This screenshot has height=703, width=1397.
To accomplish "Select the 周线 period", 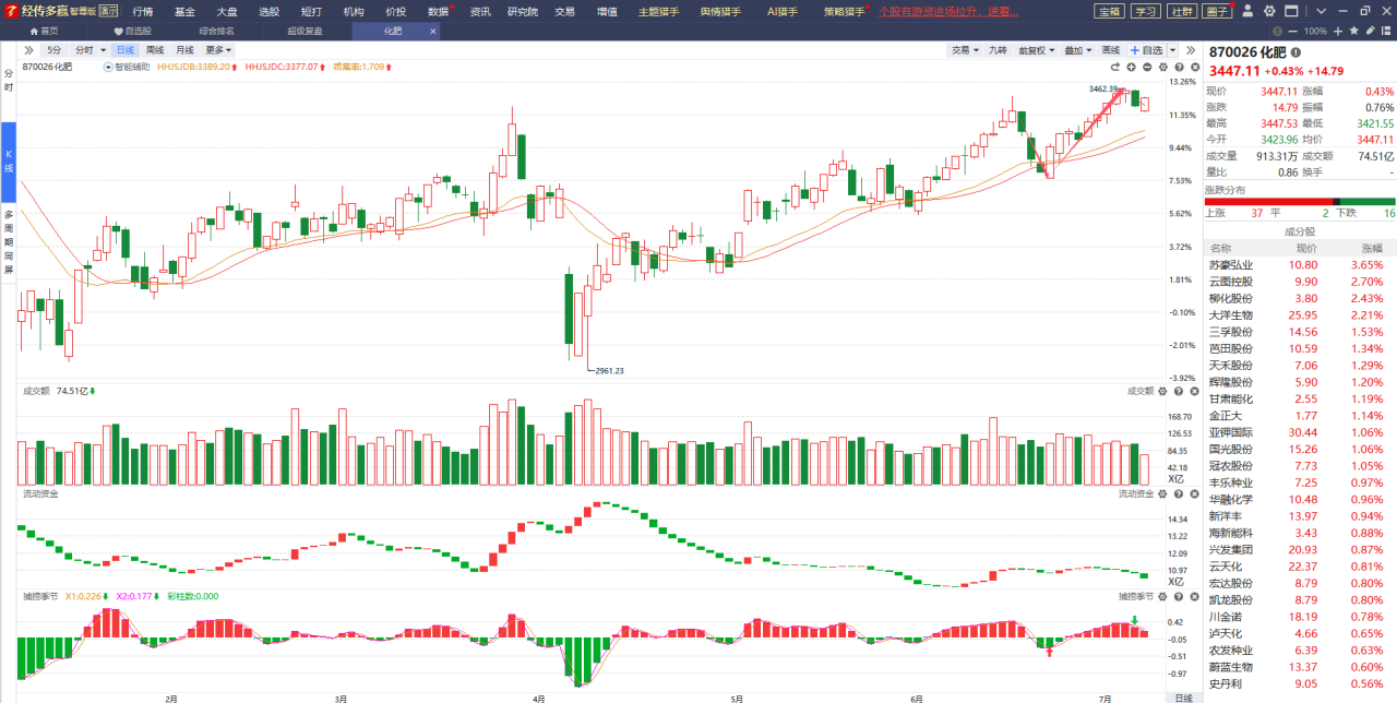I will [x=155, y=50].
